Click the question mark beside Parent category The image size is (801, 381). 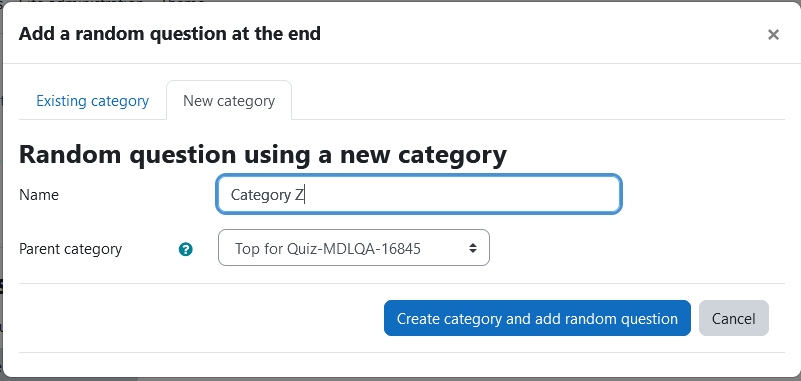[x=185, y=249]
